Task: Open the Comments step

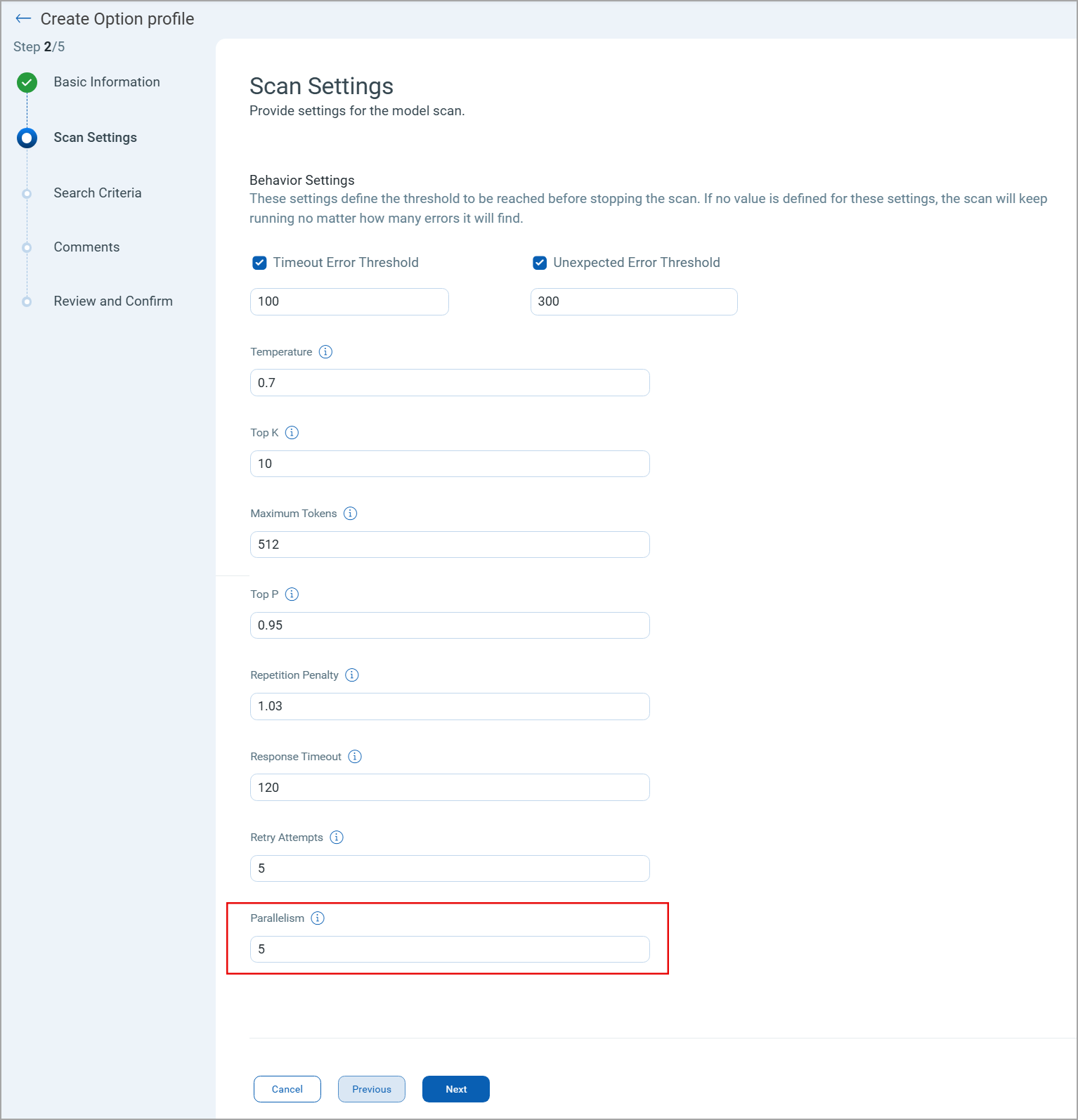Action: point(86,247)
